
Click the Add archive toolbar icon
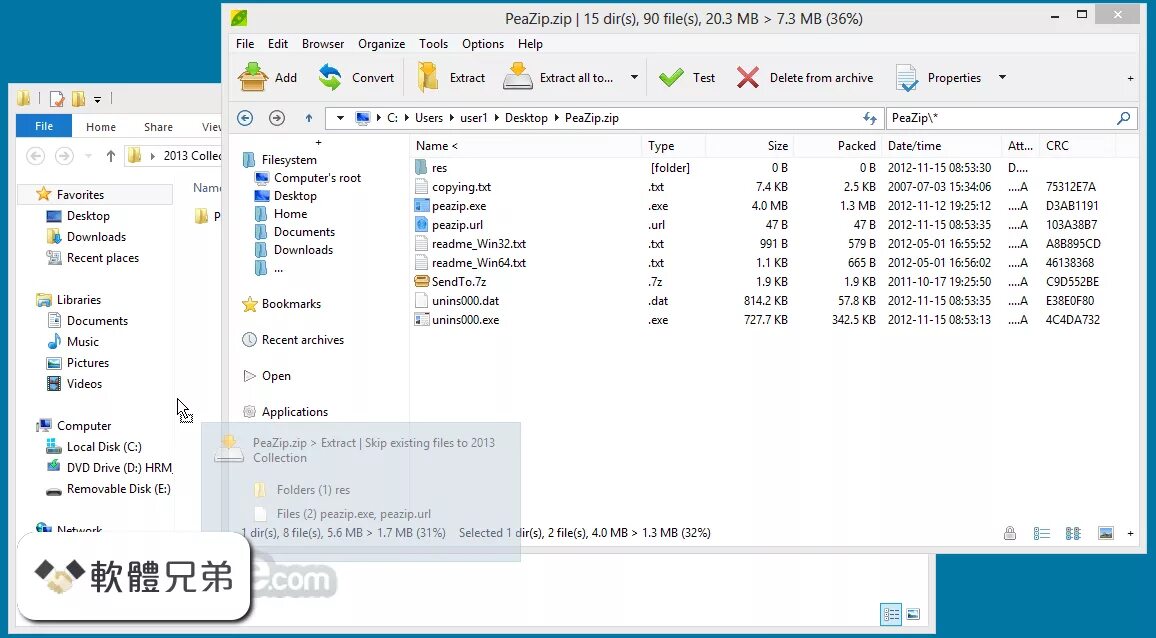(x=253, y=77)
